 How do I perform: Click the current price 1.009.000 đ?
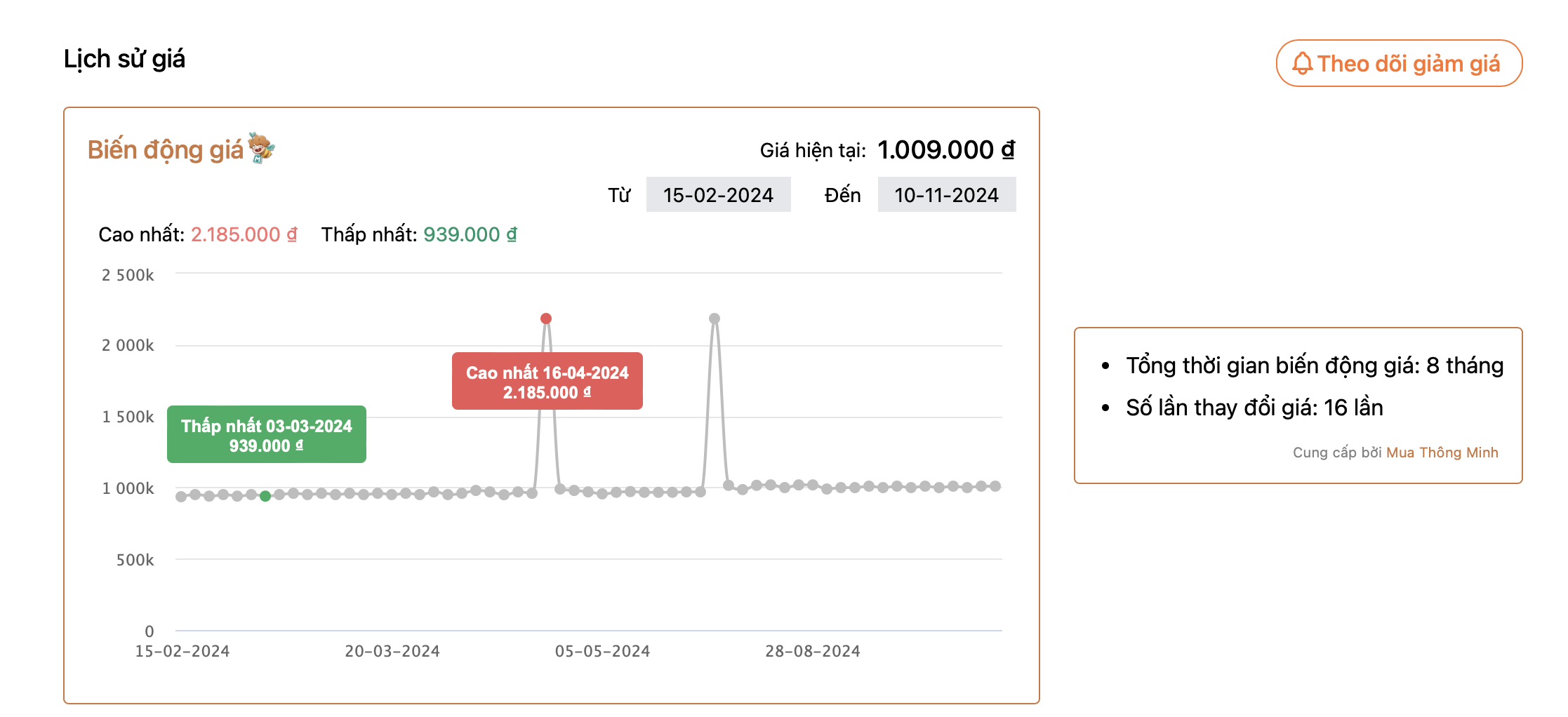[945, 149]
